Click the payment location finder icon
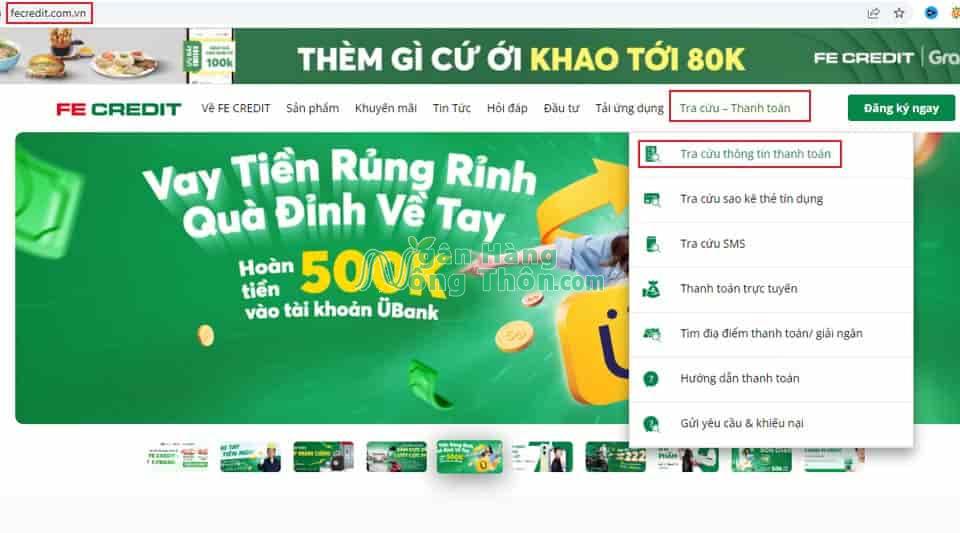960x533 pixels. pyautogui.click(x=651, y=334)
